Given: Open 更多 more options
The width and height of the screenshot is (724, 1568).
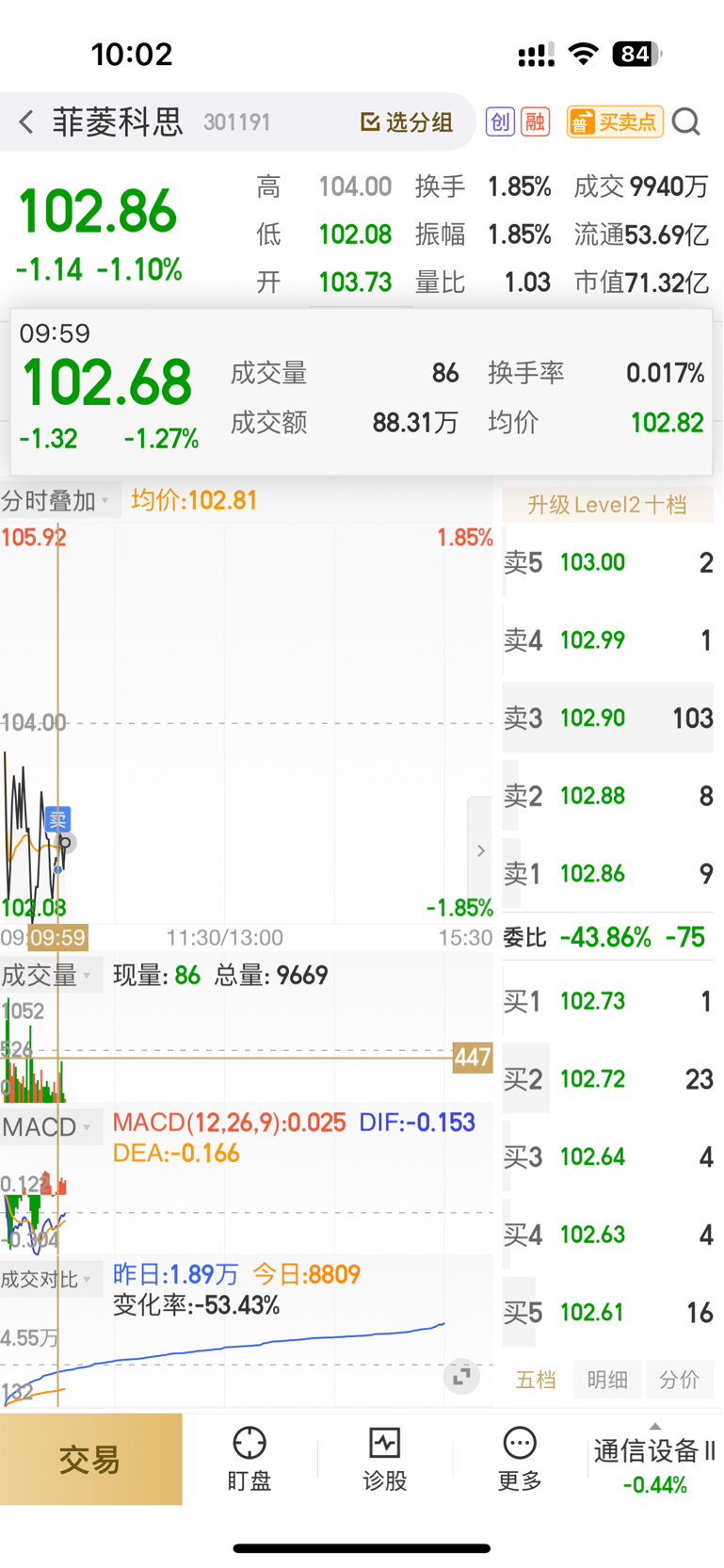Looking at the screenshot, I should [x=520, y=1460].
